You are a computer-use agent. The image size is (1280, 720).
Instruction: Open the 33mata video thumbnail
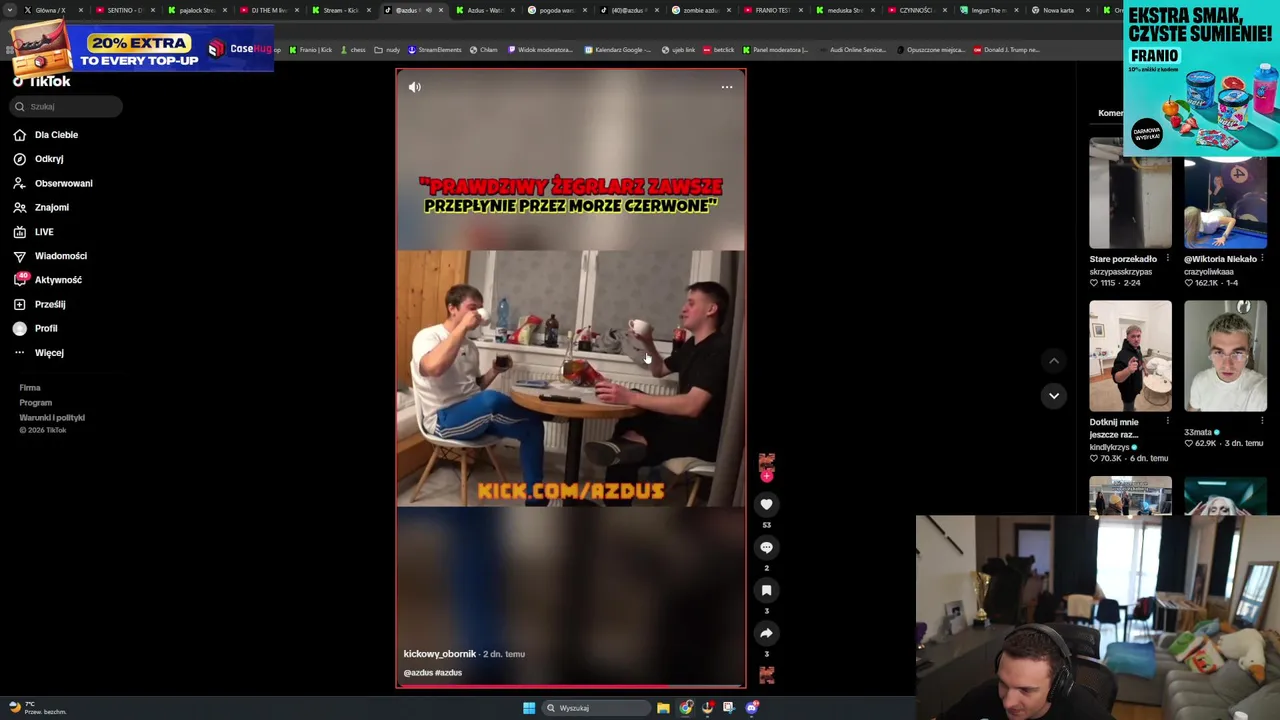1225,356
